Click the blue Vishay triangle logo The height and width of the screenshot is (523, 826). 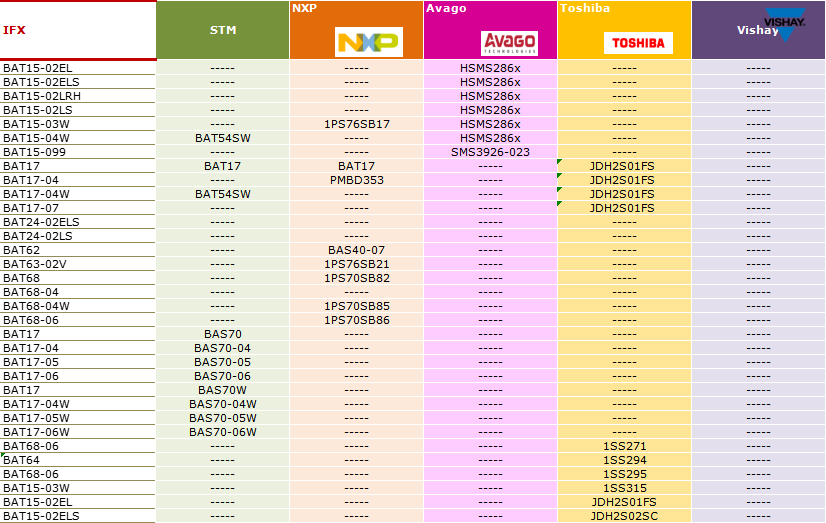coord(785,24)
